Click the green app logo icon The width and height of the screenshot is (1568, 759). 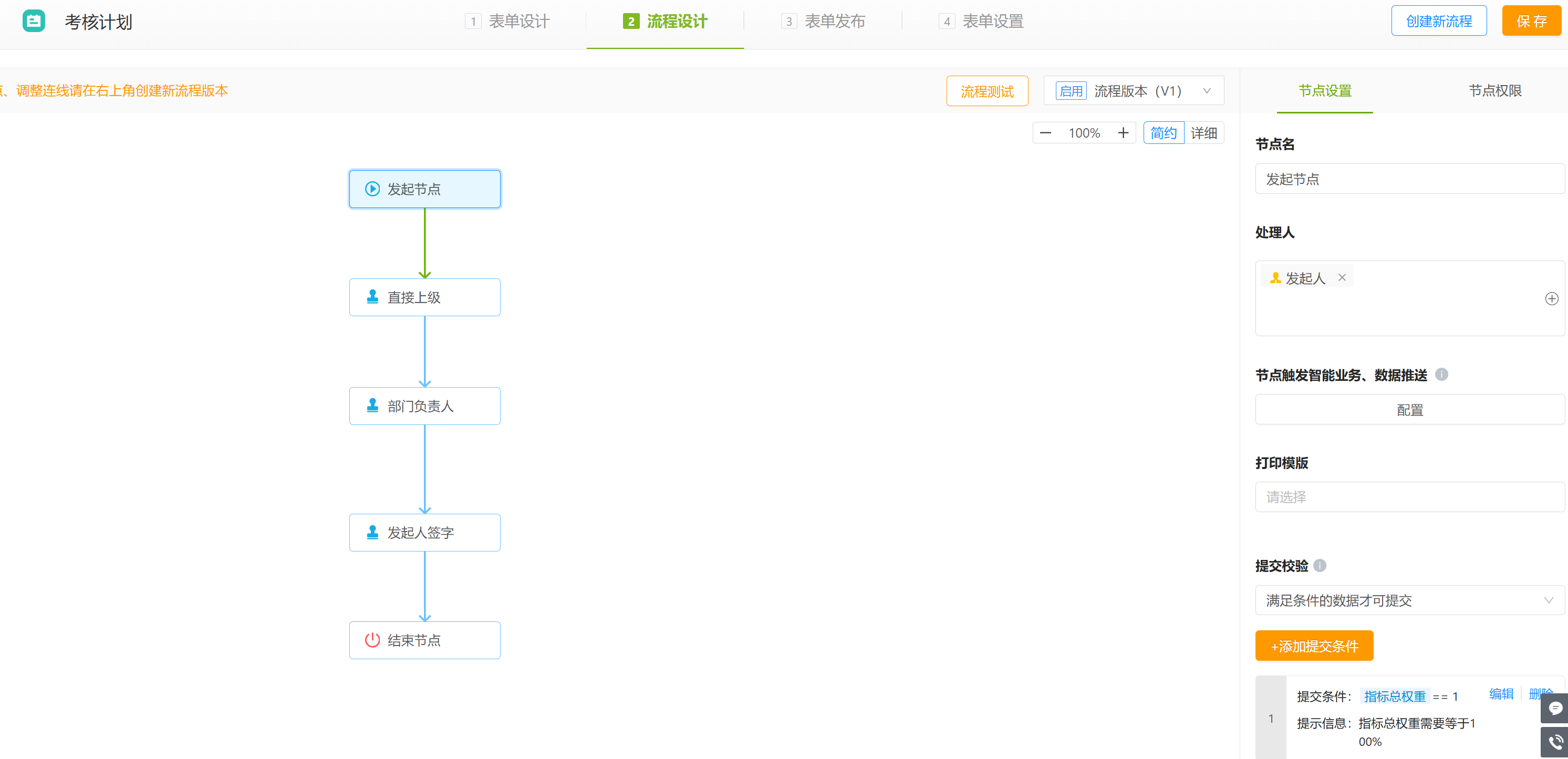click(x=34, y=22)
